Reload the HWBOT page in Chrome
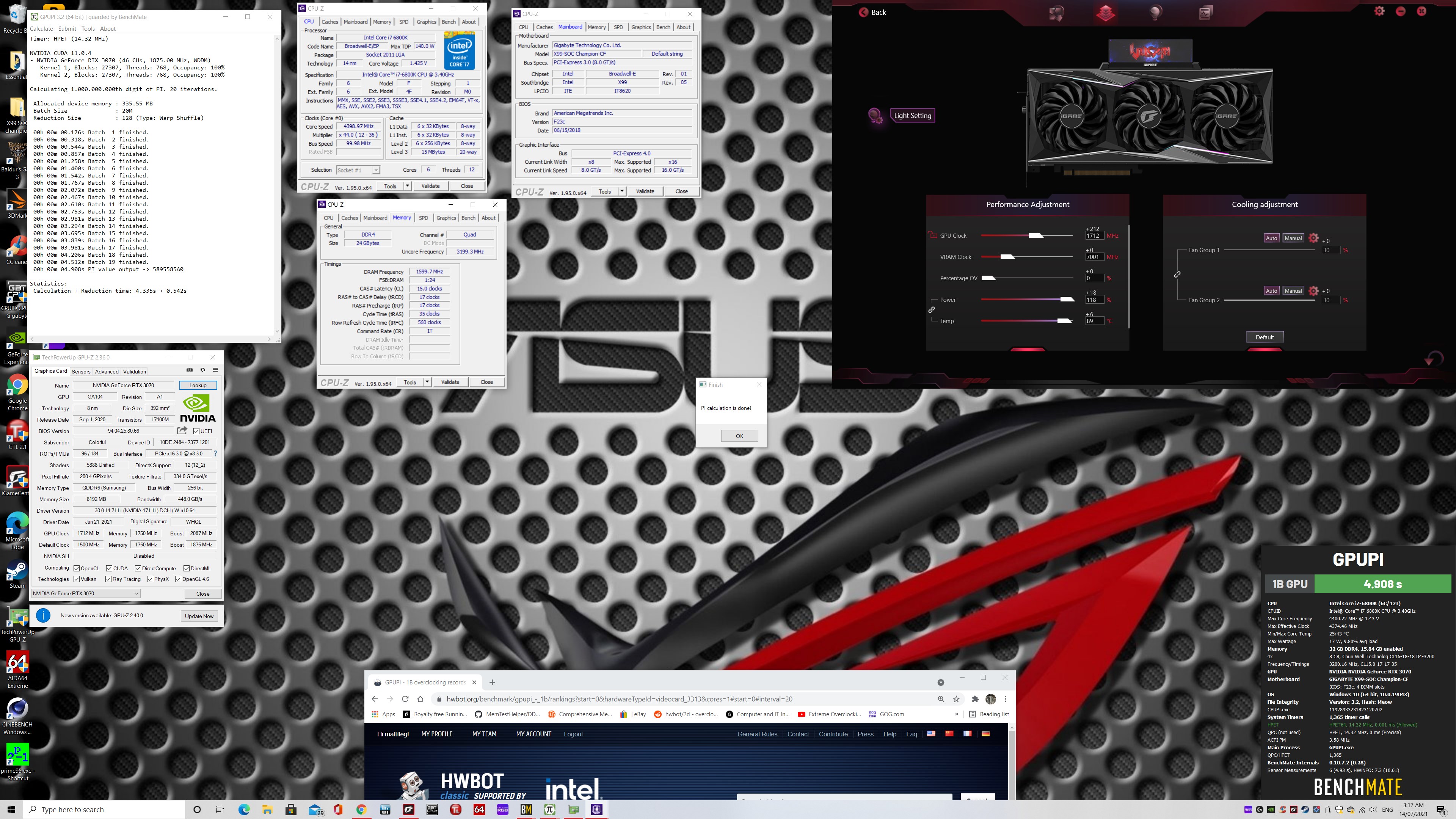This screenshot has height=819, width=1456. tap(405, 698)
